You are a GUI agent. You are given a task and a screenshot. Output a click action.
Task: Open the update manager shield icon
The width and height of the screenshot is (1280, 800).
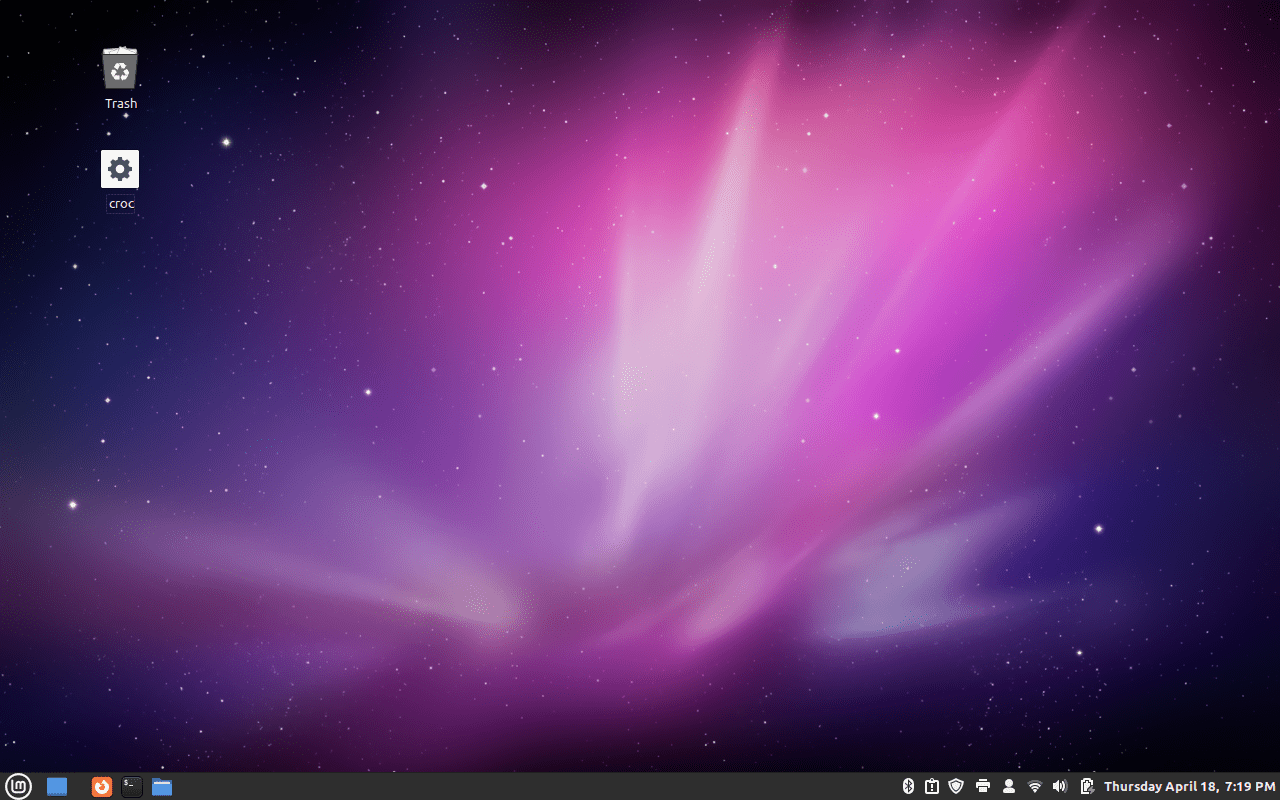(x=957, y=786)
